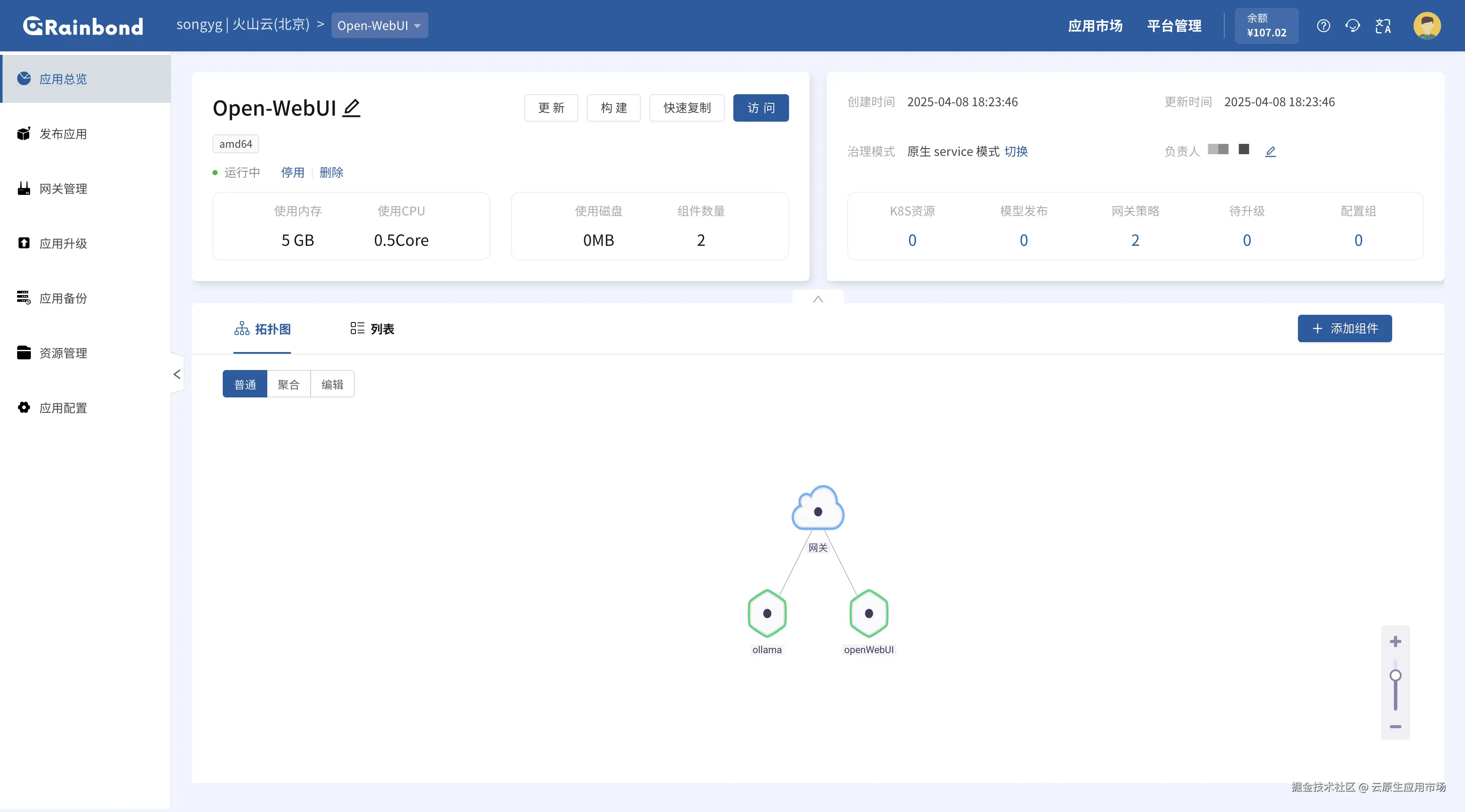Collapse the left sidebar arrow
Image resolution: width=1465 pixels, height=812 pixels.
177,373
